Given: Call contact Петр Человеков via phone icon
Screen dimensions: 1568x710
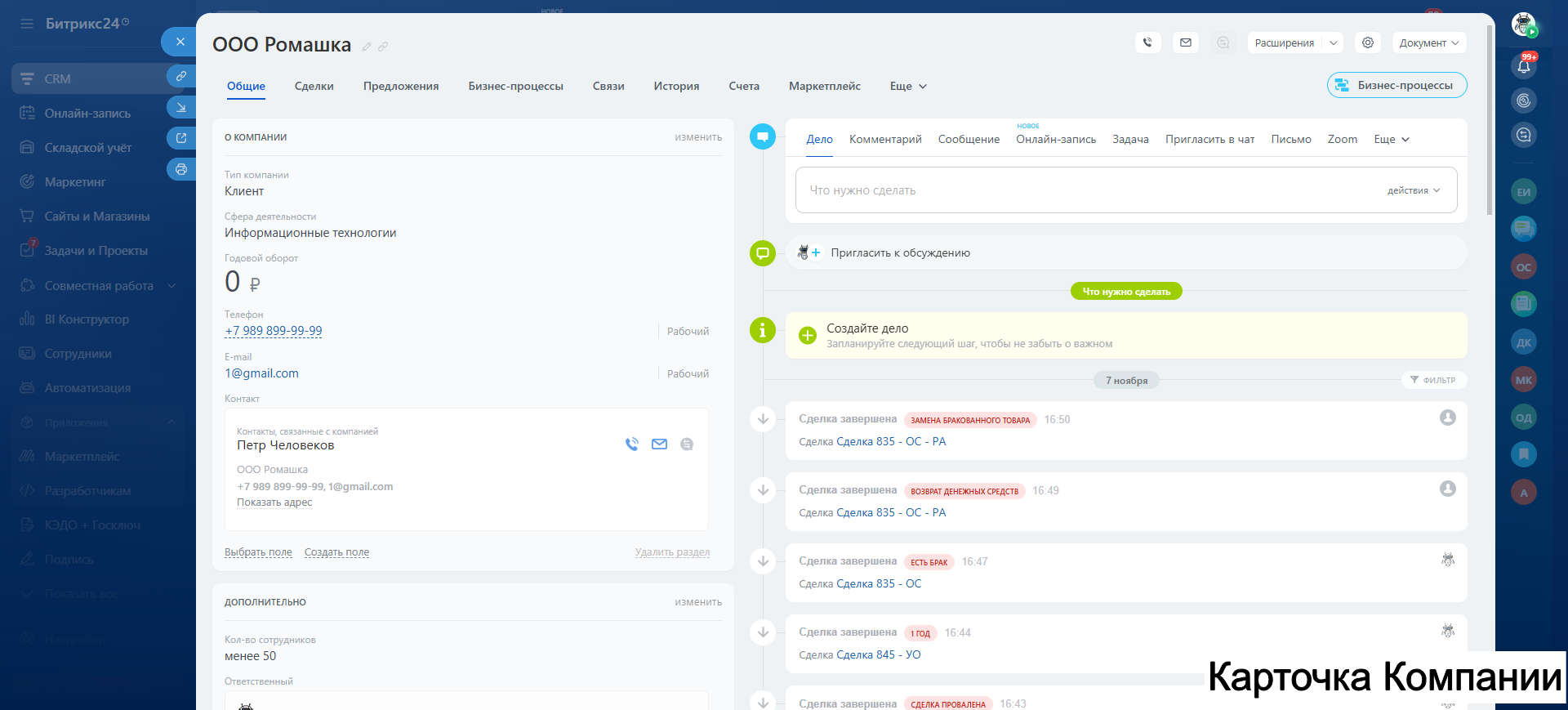Looking at the screenshot, I should pos(631,444).
